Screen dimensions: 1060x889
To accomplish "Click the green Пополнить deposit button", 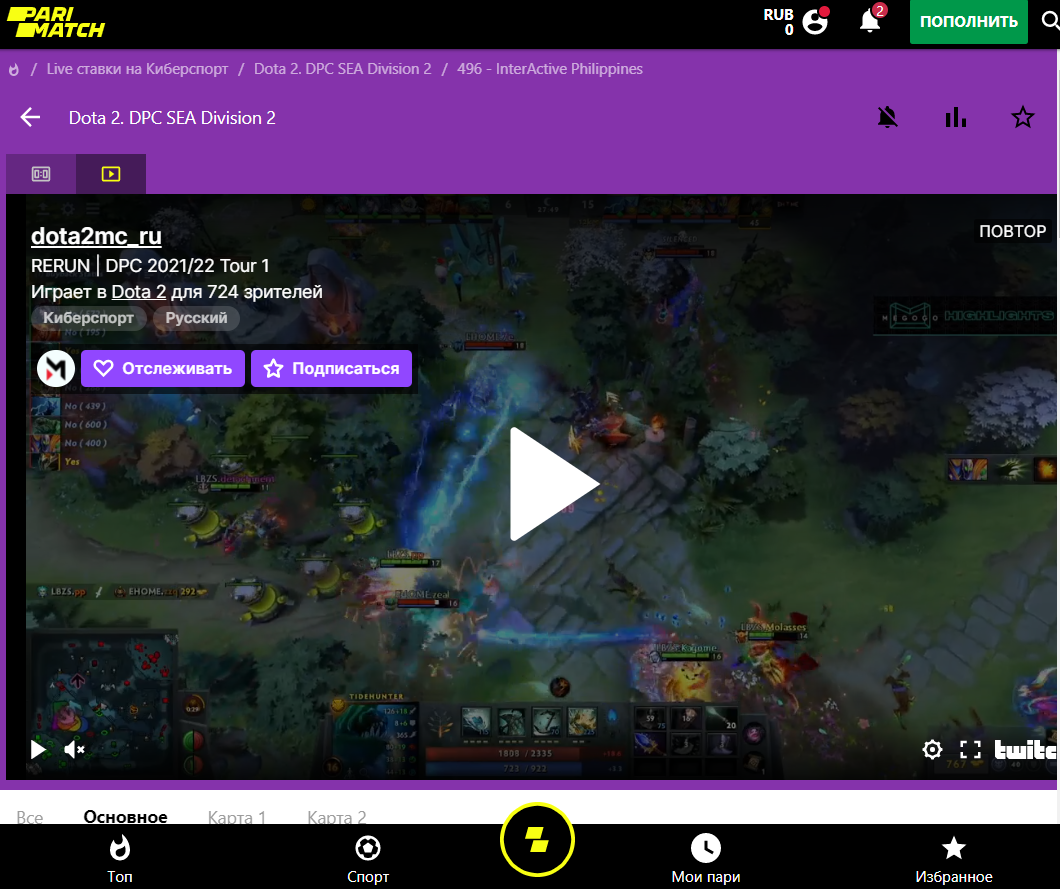I will pyautogui.click(x=968, y=22).
